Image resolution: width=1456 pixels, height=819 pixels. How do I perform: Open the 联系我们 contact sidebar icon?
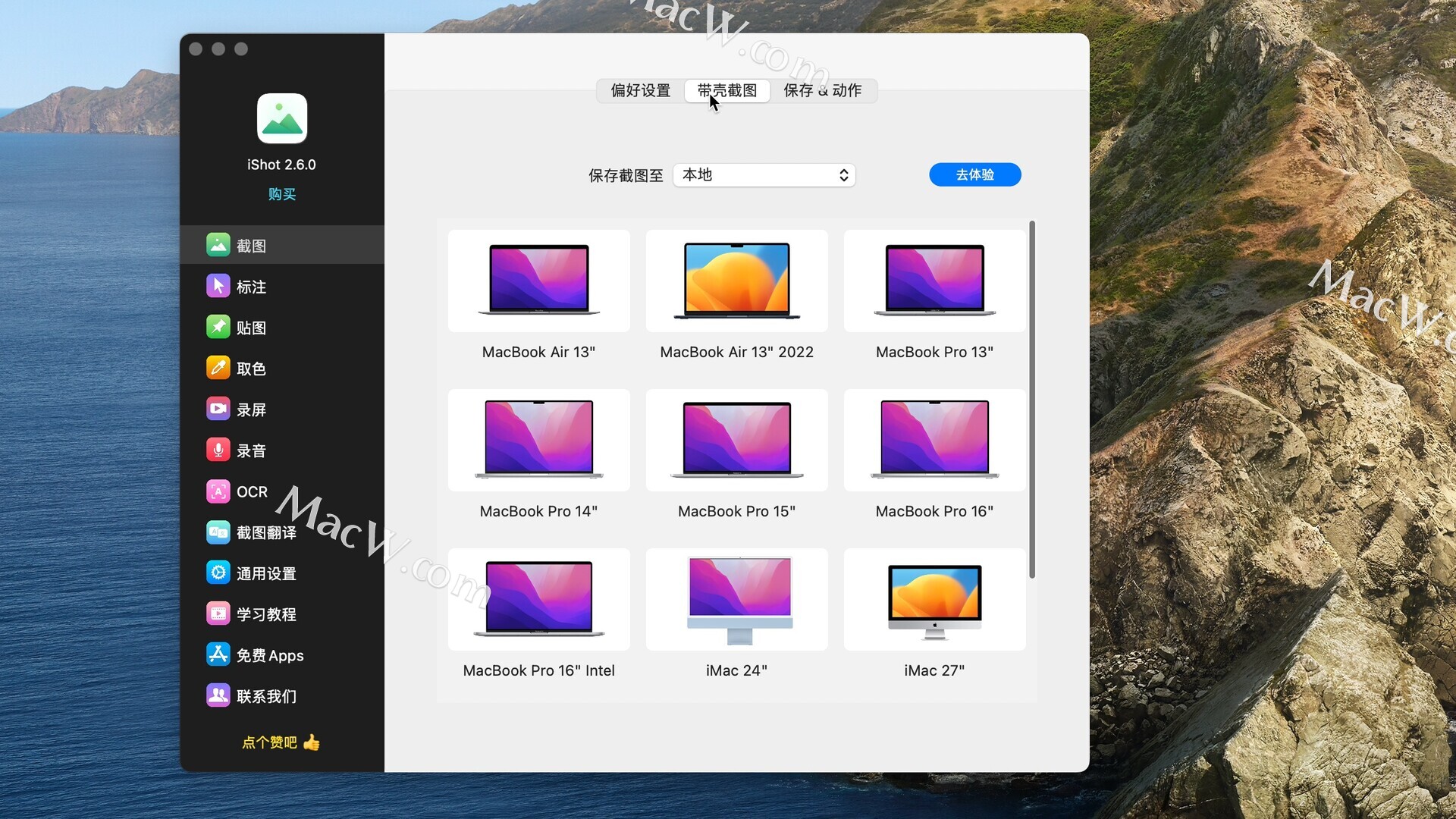pyautogui.click(x=218, y=695)
